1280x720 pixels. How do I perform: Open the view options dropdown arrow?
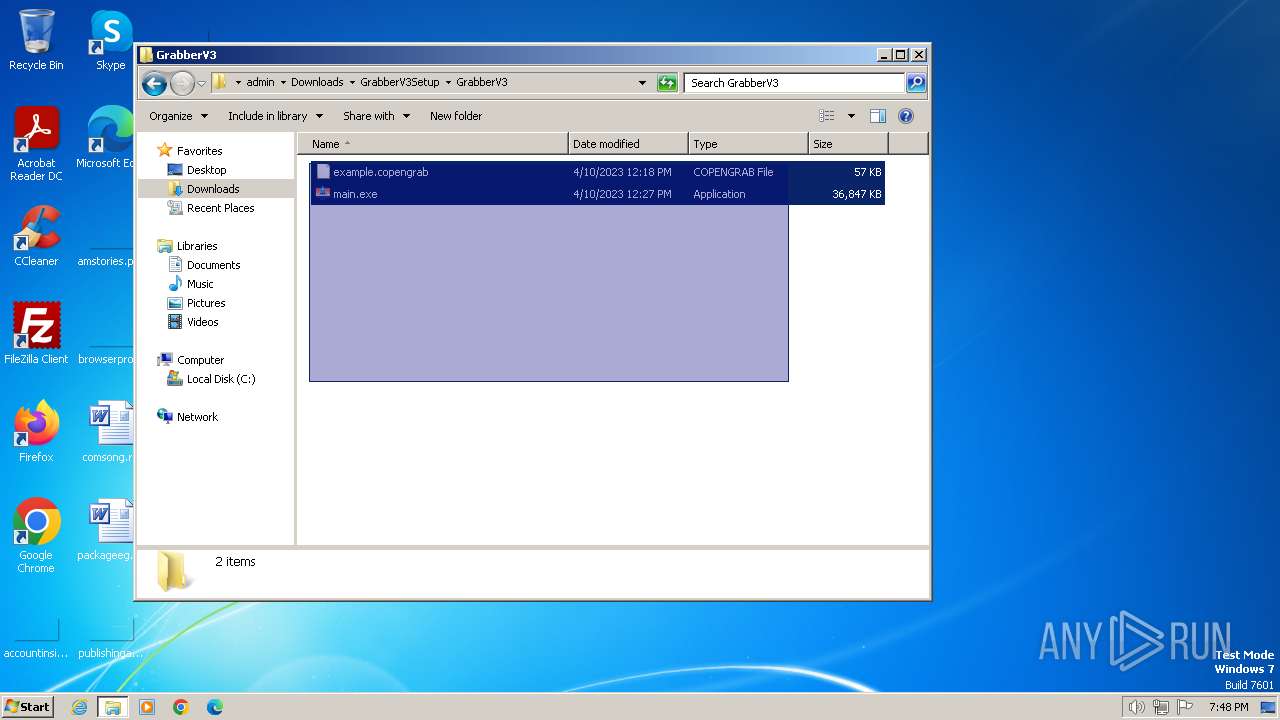pyautogui.click(x=851, y=116)
